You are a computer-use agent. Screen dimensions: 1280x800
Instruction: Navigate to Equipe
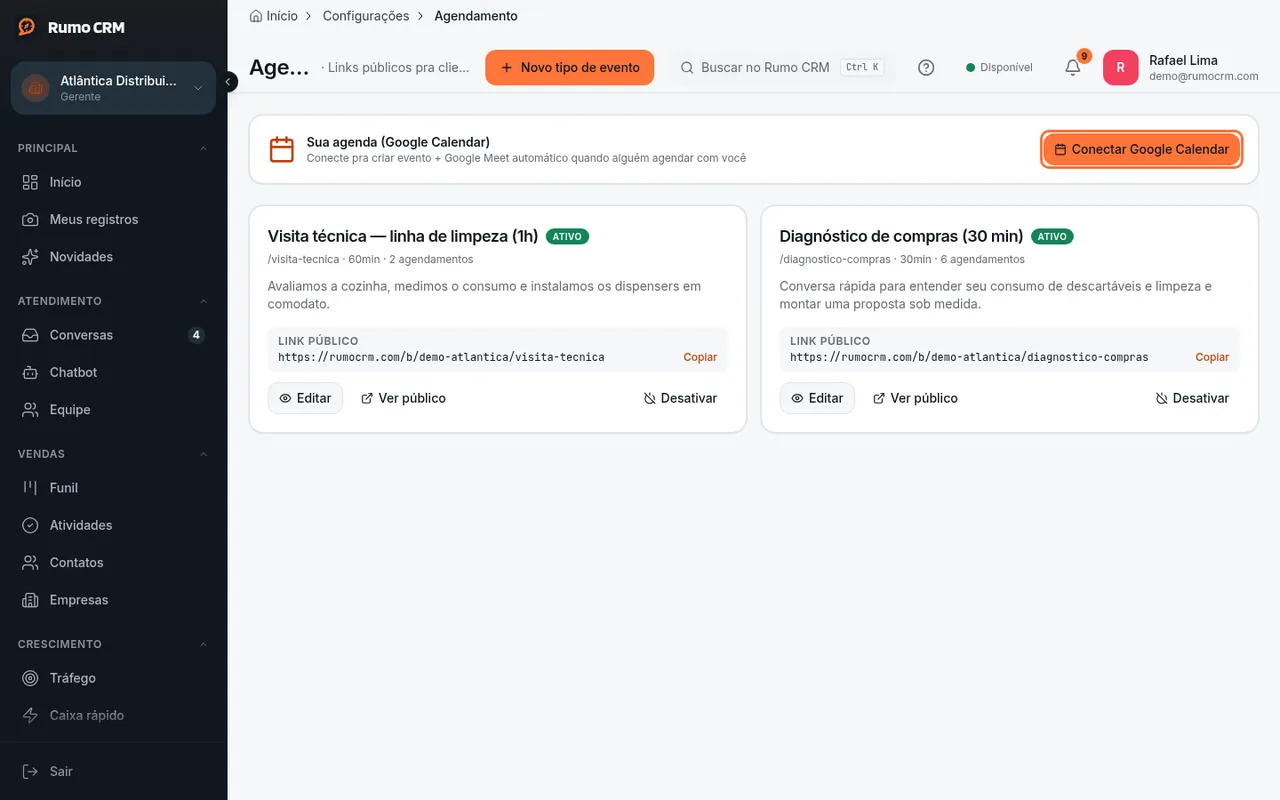(114, 410)
